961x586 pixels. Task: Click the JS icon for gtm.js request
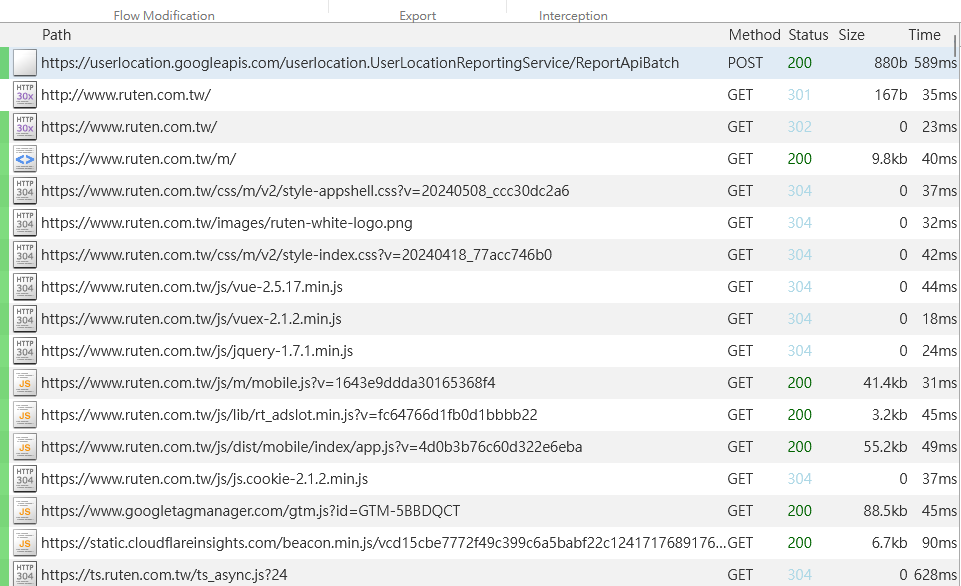[x=25, y=511]
